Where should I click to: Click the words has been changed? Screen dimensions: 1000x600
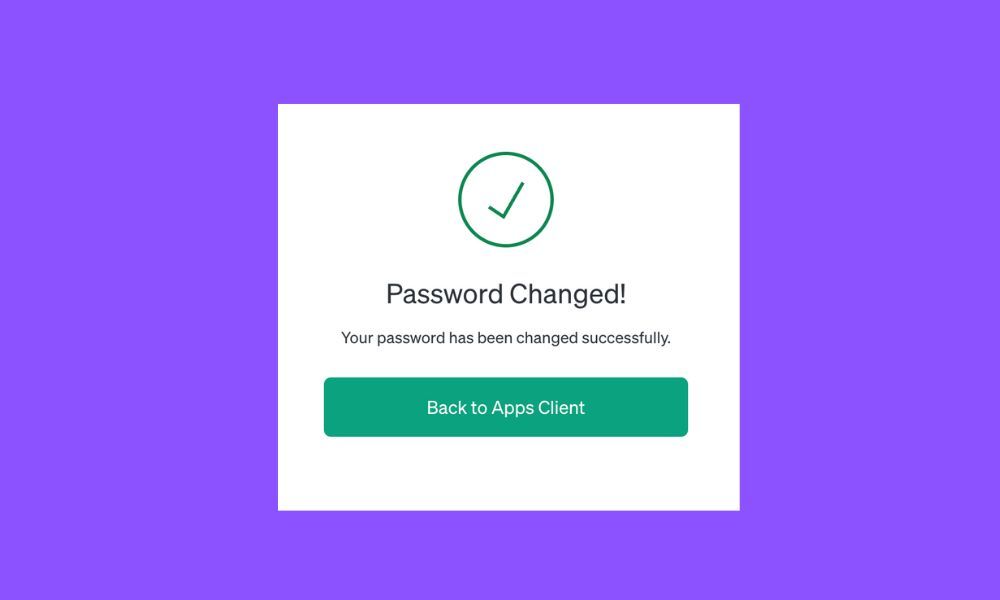coord(513,337)
